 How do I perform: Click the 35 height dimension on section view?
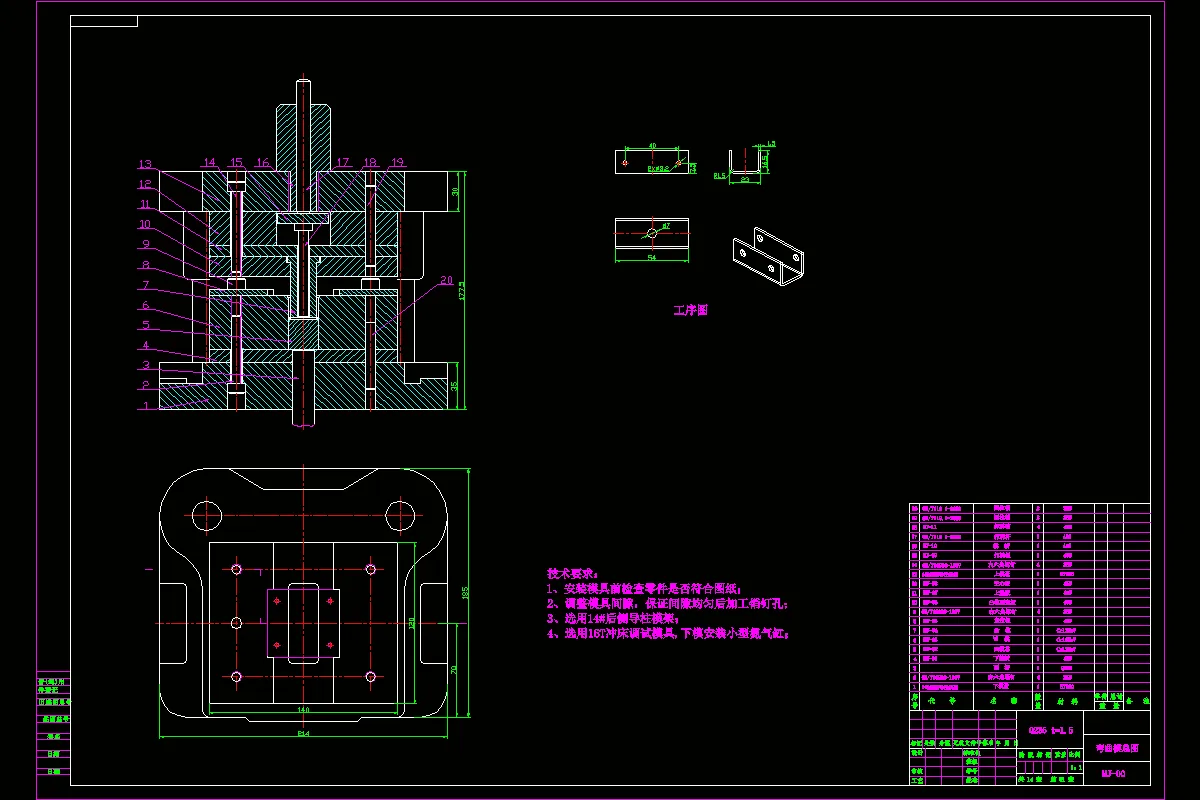click(456, 385)
